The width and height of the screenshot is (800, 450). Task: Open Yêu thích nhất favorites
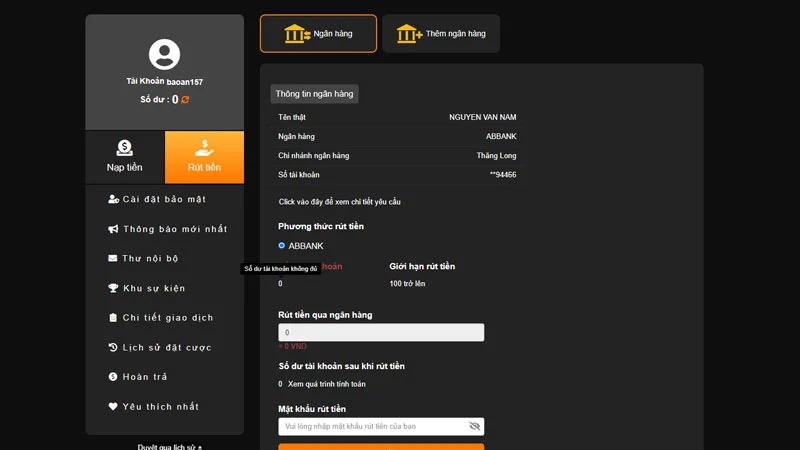[160, 406]
